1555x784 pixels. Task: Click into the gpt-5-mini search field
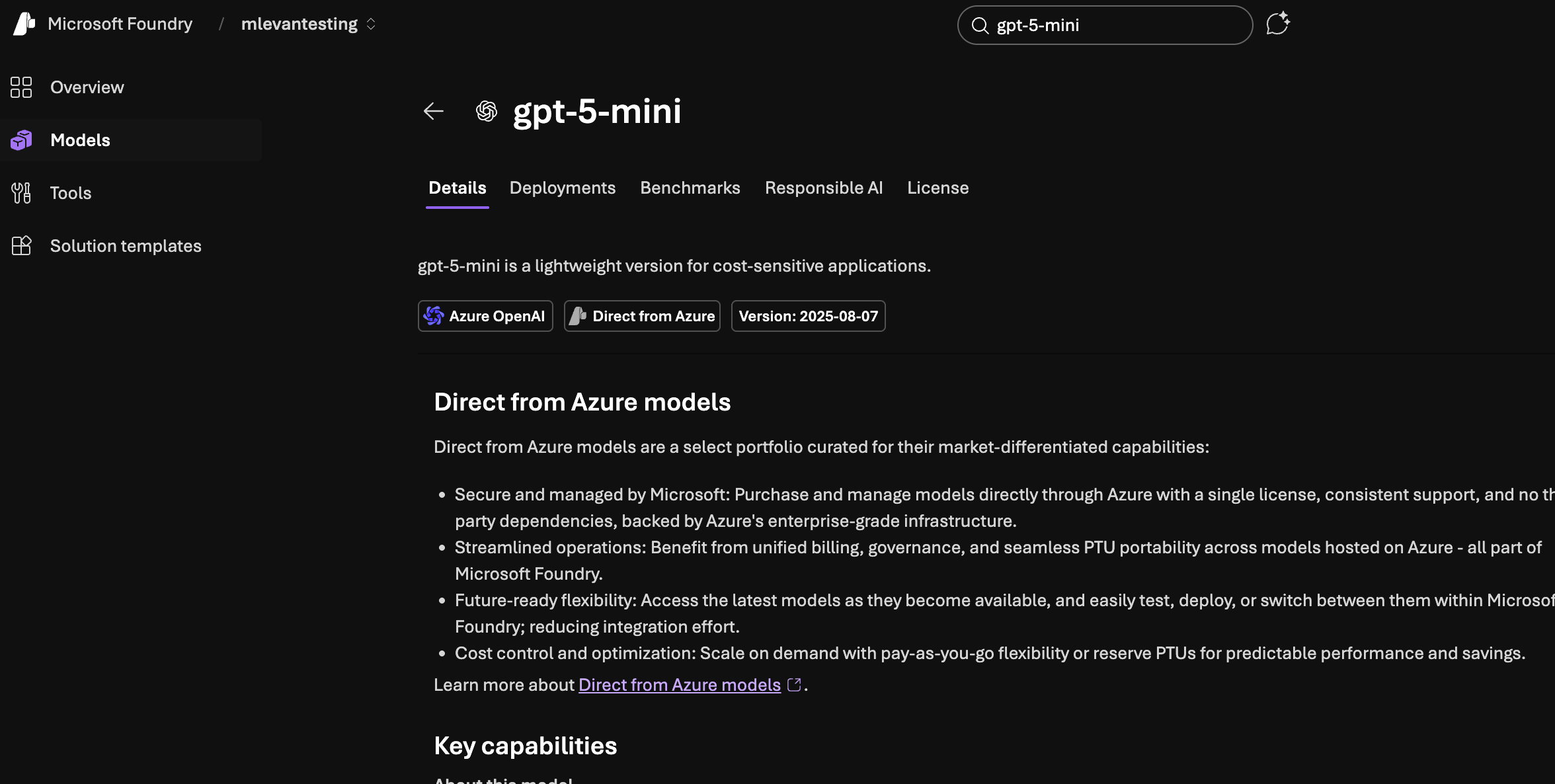[1117, 26]
